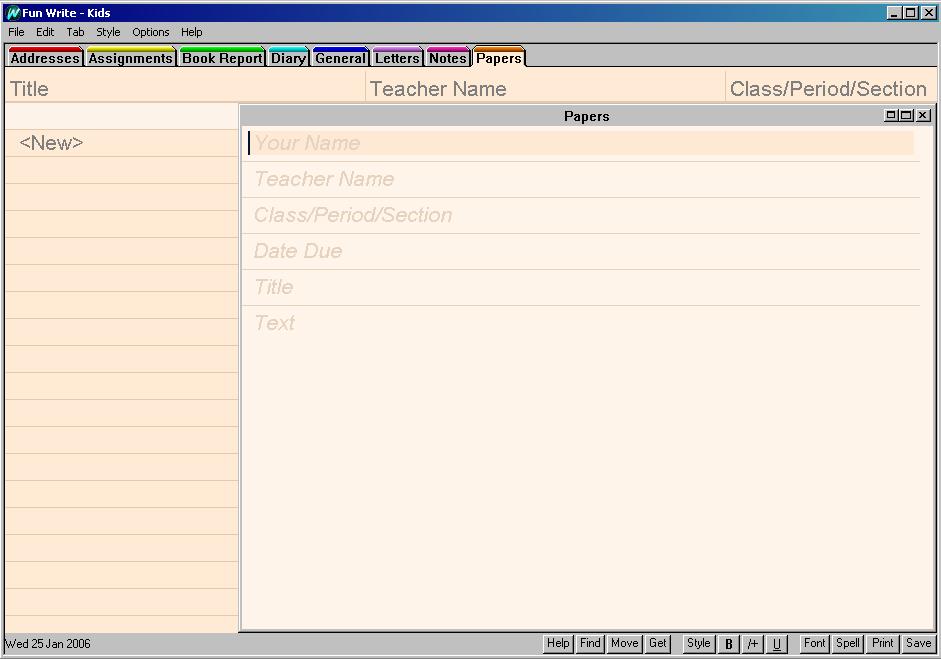Open the Options menu
Image resolution: width=941 pixels, height=659 pixels.
click(151, 32)
